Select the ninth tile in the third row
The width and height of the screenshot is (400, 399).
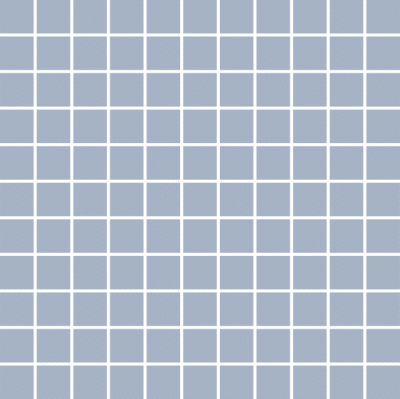click(x=310, y=90)
